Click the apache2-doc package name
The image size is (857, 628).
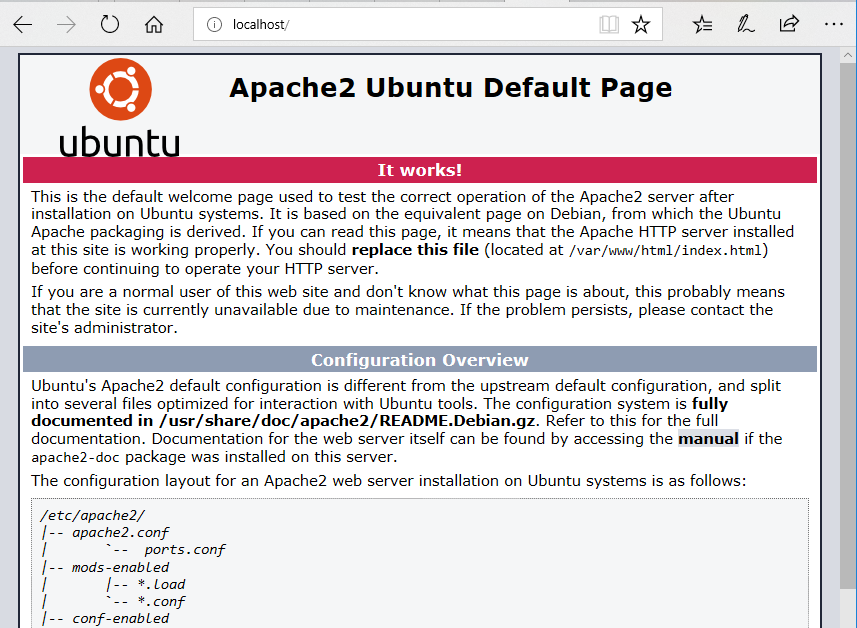click(75, 457)
